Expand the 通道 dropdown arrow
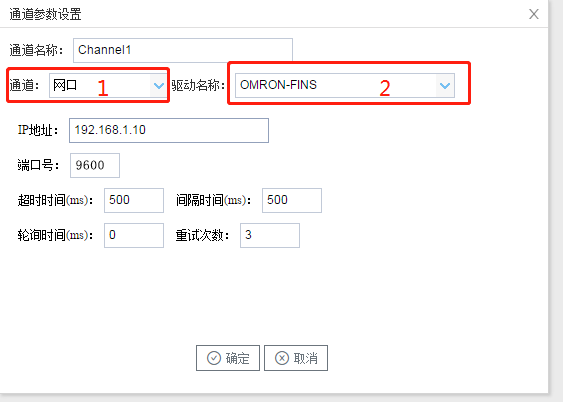Viewport: 563px width, 402px height. pyautogui.click(x=158, y=85)
